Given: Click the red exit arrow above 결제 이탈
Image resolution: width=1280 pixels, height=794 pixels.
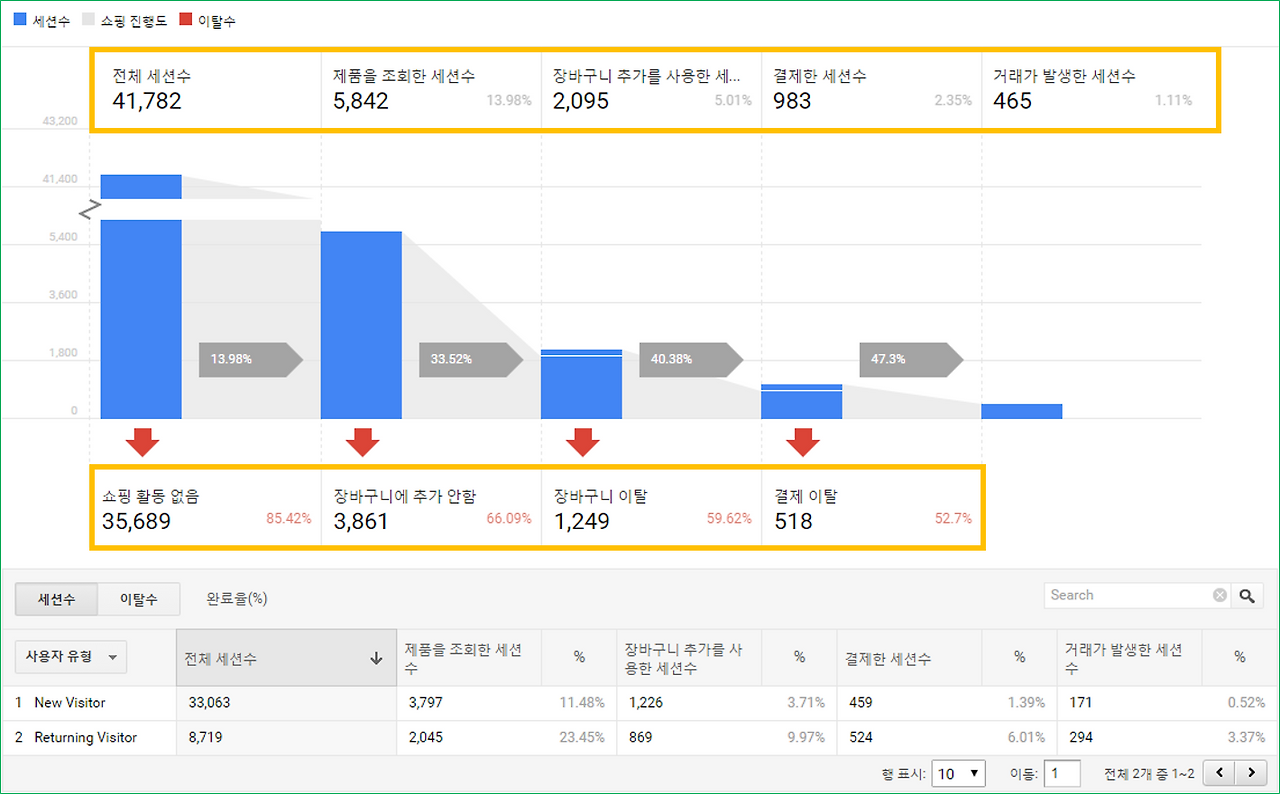Looking at the screenshot, I should tap(802, 440).
